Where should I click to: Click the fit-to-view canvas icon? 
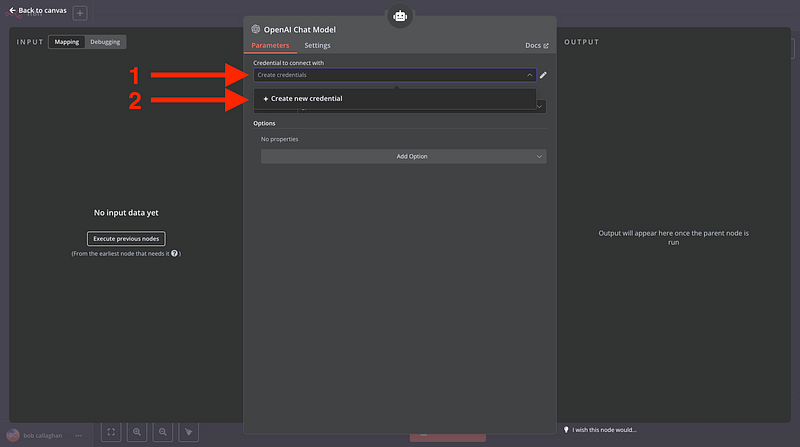(111, 432)
